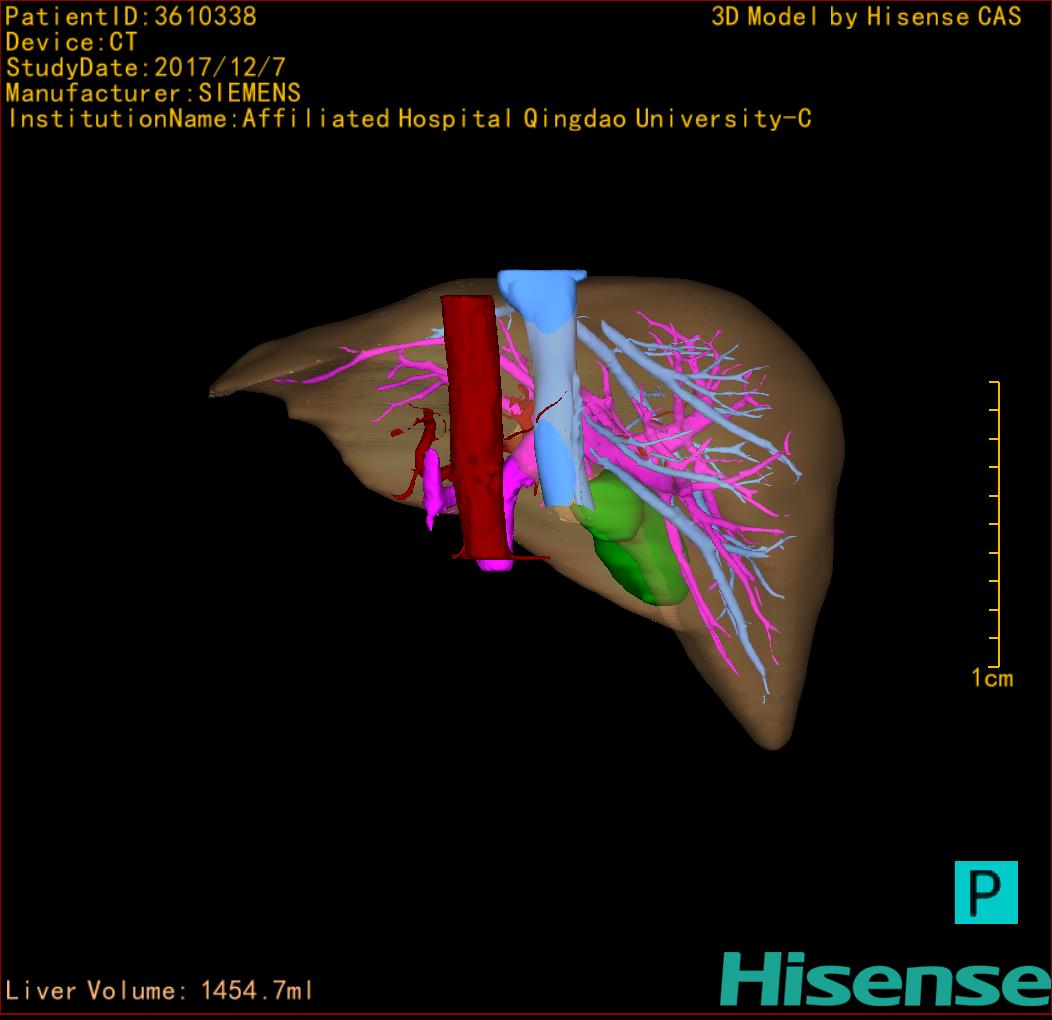Click the PatientID 3610338 text

131,16
